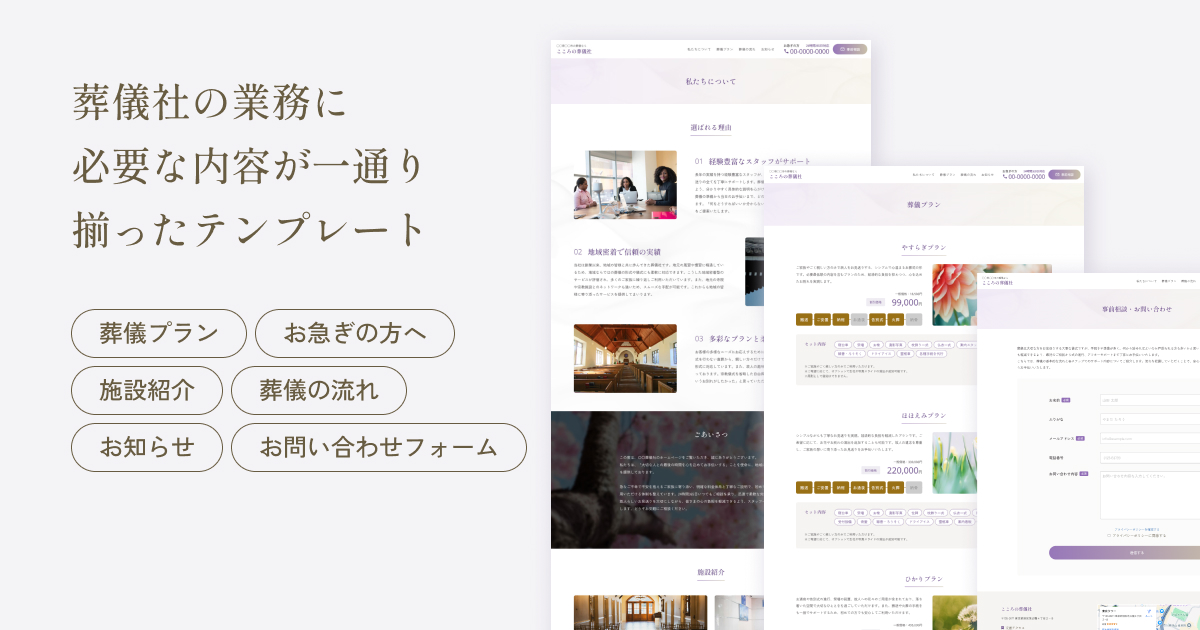Click the 施設紹介 pill label
1200x630 pixels.
point(147,390)
